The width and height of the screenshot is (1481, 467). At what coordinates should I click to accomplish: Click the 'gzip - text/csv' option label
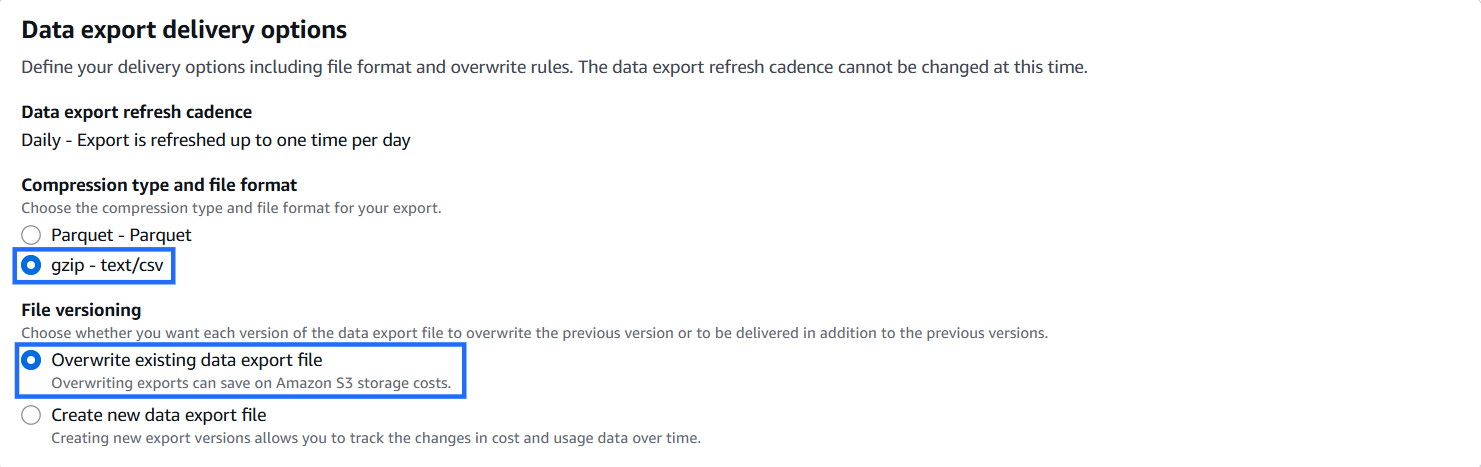pos(107,266)
